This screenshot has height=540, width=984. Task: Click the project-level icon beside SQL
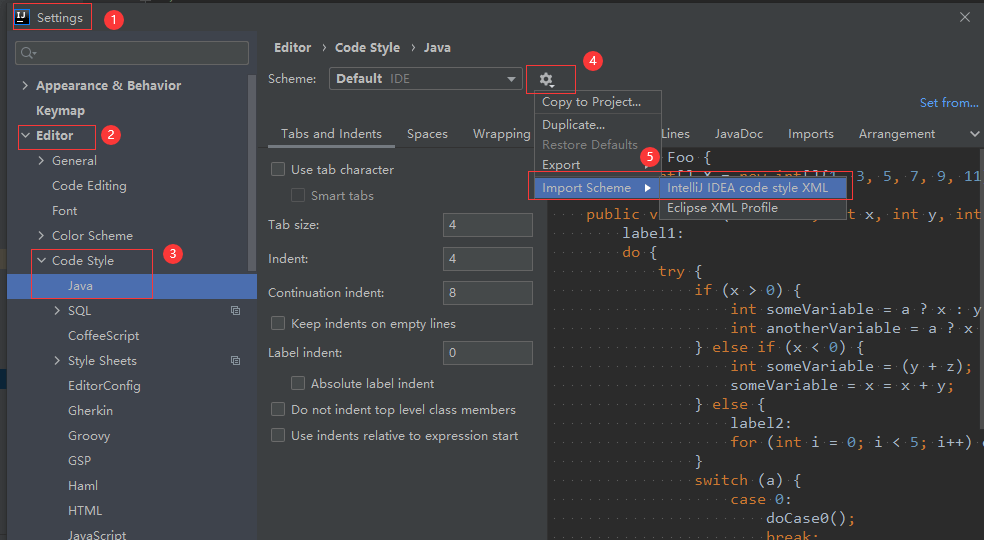pos(235,311)
